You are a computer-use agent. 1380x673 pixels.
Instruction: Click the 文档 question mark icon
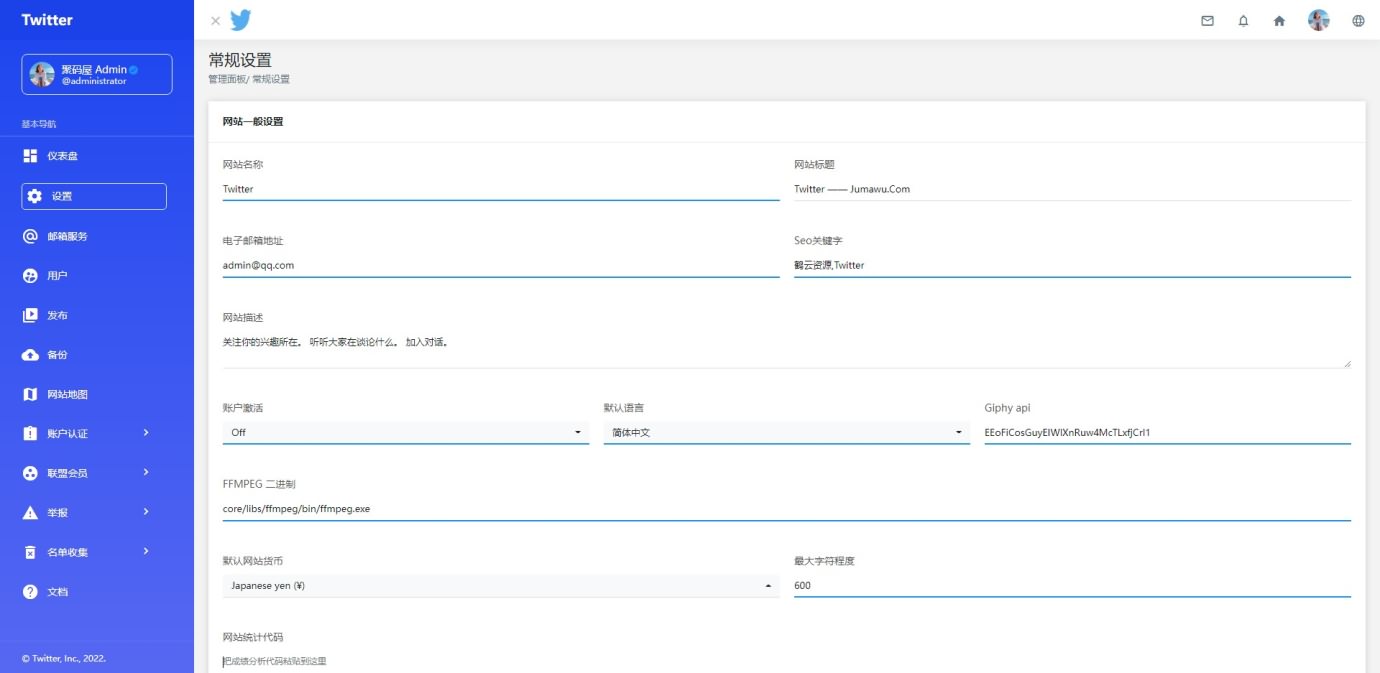click(x=30, y=592)
